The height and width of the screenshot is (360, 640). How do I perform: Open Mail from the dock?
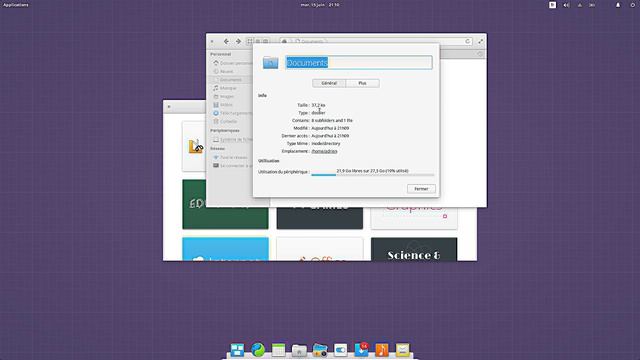pyautogui.click(x=402, y=350)
